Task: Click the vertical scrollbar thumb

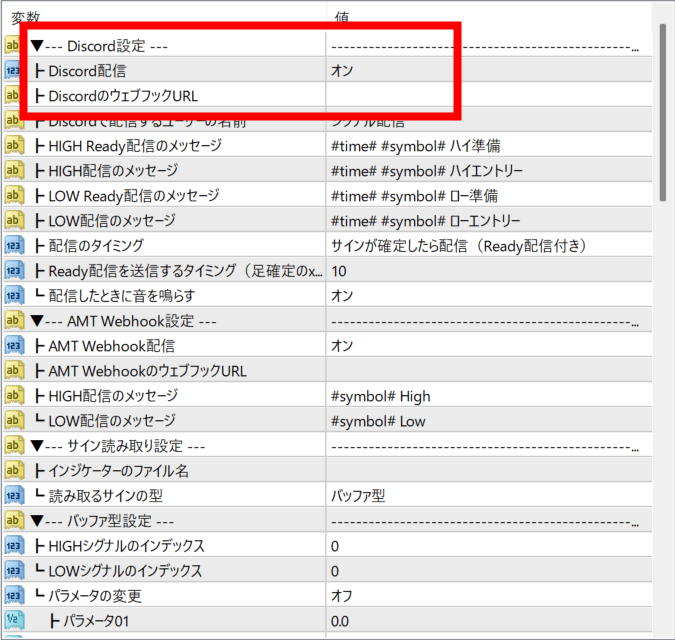Action: click(663, 112)
